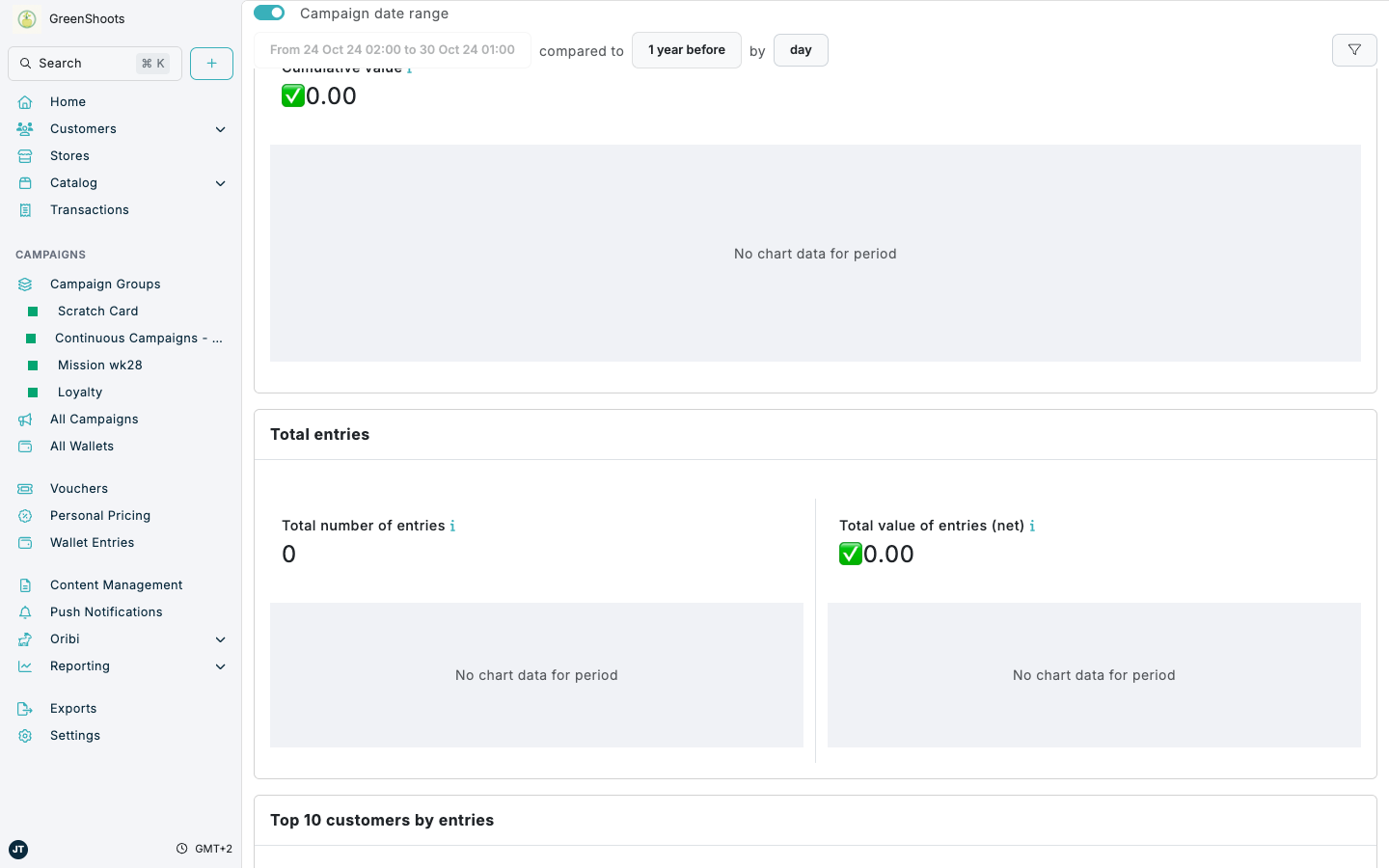1389x868 pixels.
Task: Click the Exports icon in sidebar
Action: (25, 709)
